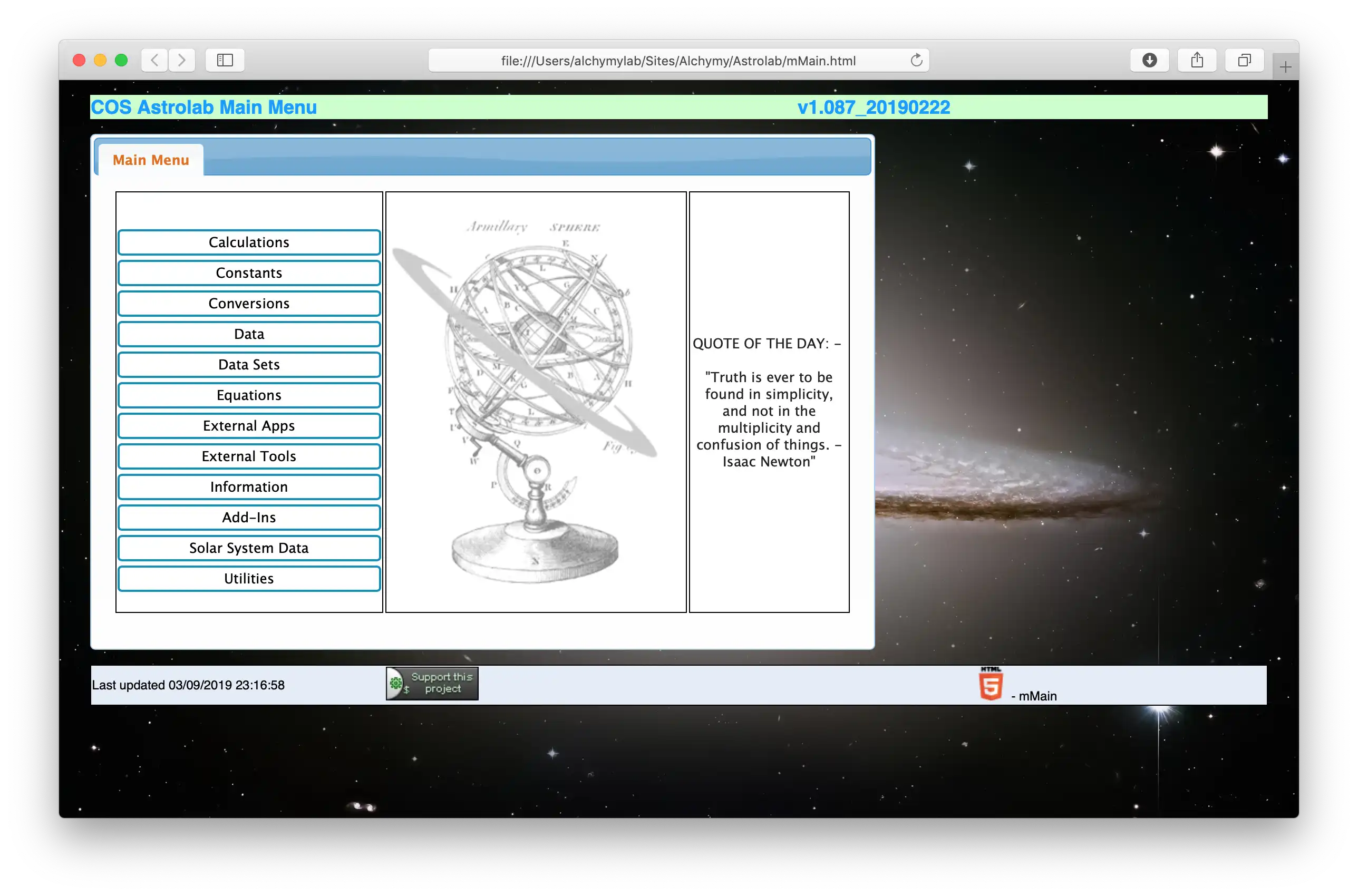Click the browser refresh icon

[x=917, y=60]
